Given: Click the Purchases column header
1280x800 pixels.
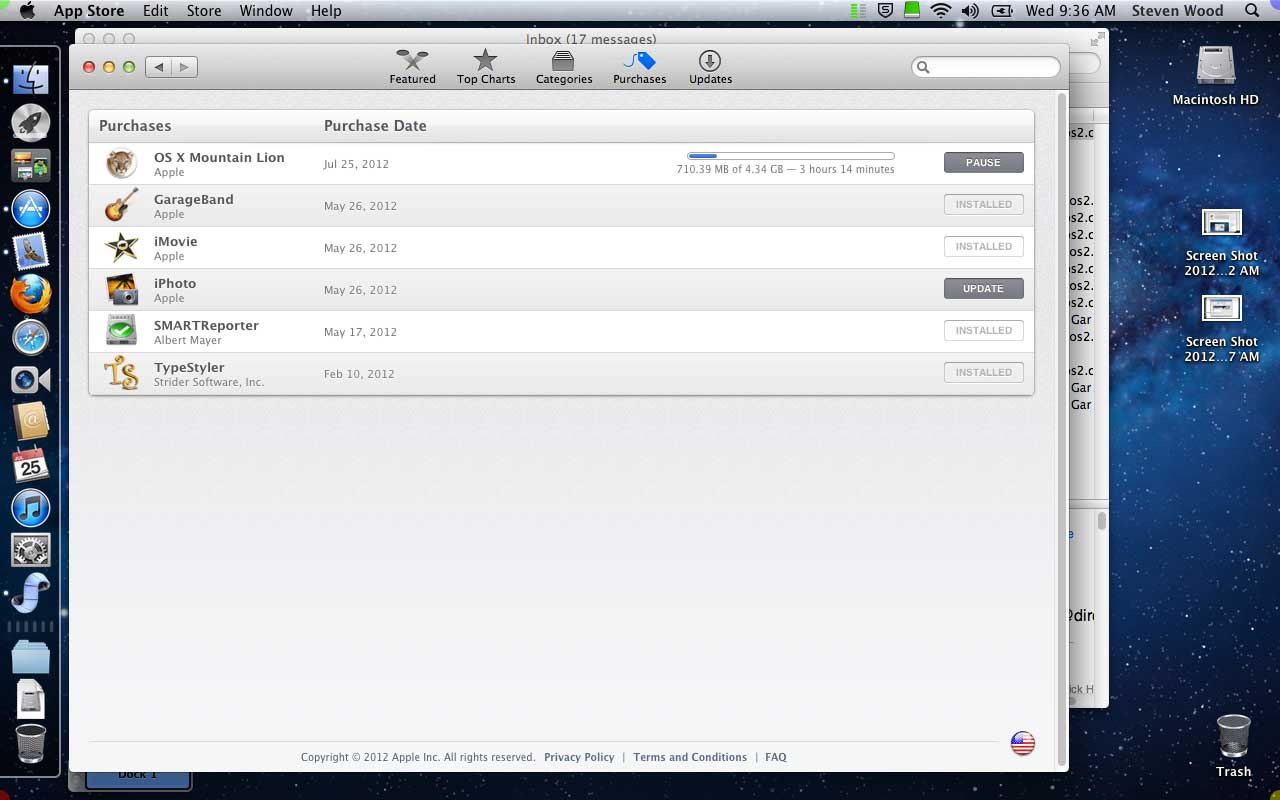Looking at the screenshot, I should [x=135, y=126].
